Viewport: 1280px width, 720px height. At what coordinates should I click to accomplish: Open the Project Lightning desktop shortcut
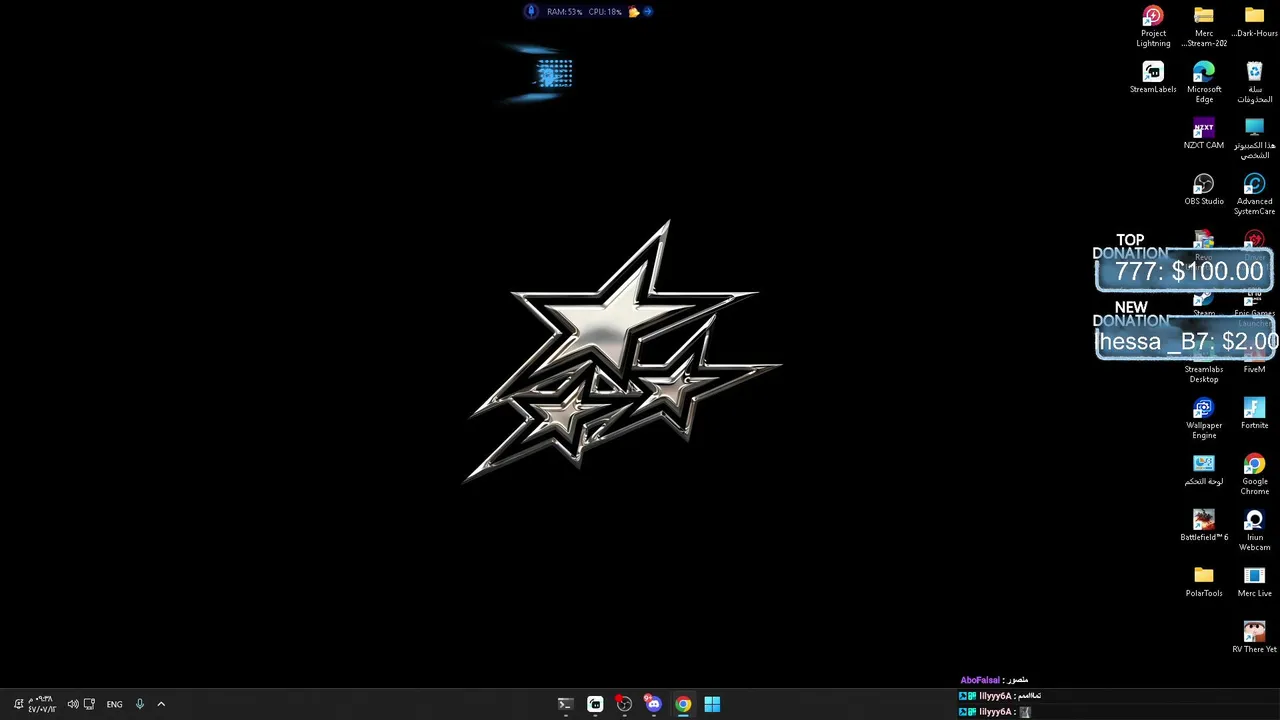coord(1153,27)
